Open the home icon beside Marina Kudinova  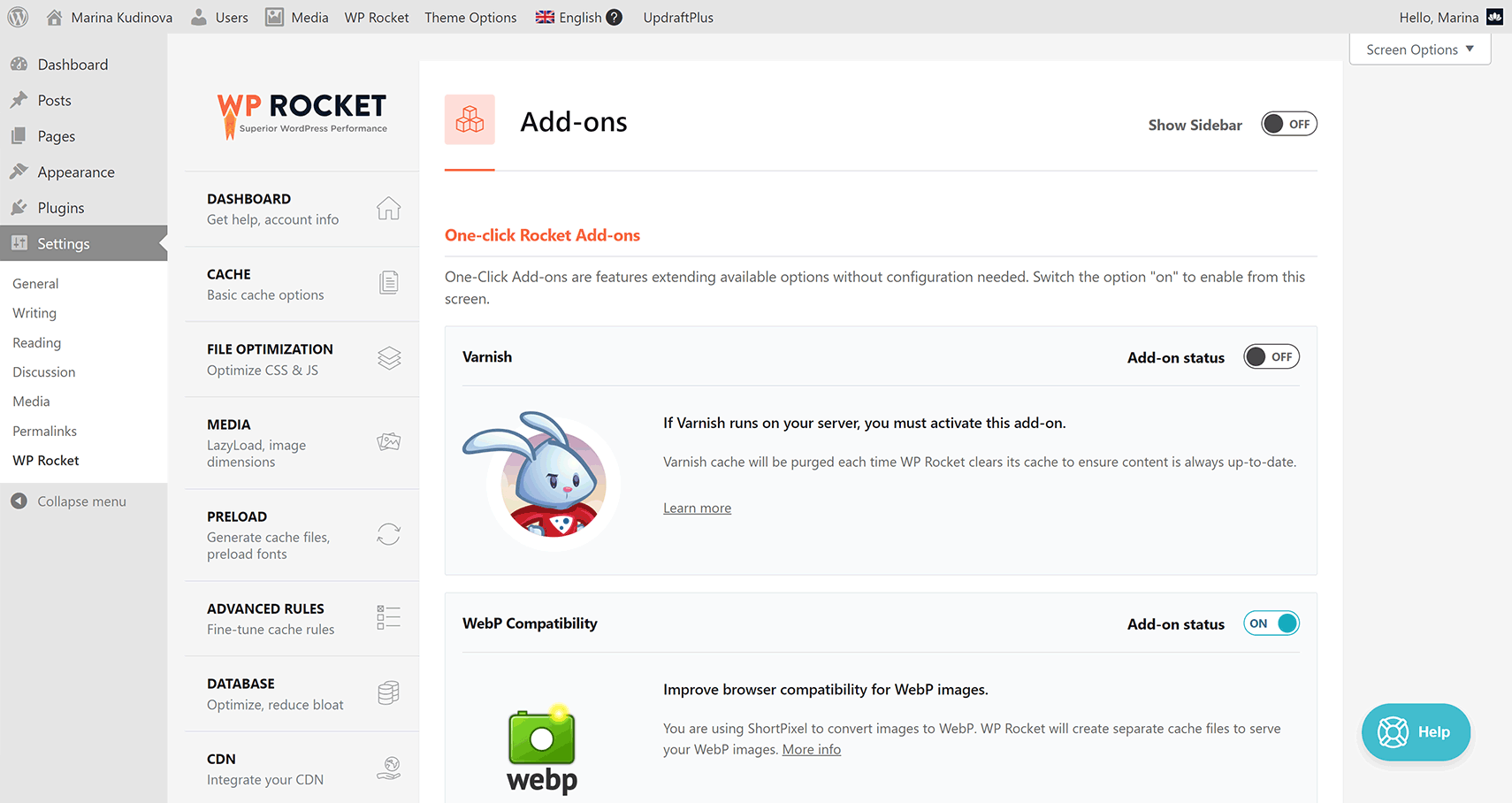coord(54,17)
